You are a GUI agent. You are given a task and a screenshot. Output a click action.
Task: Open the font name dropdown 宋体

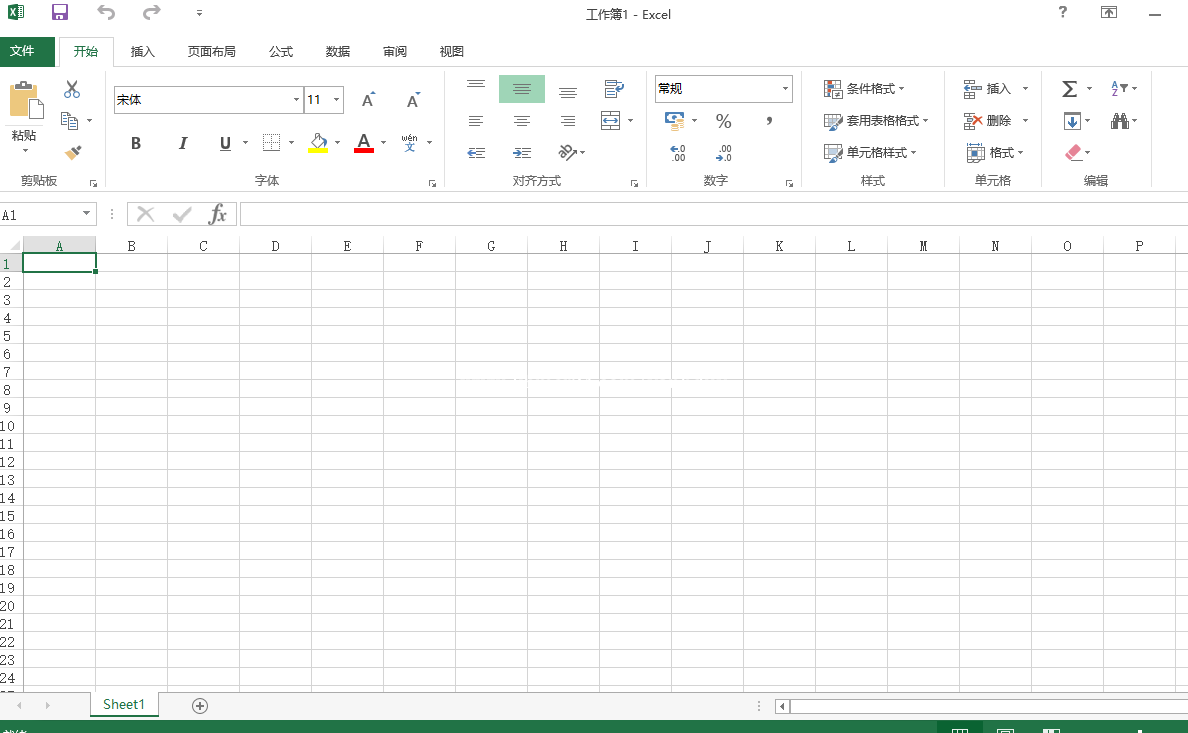click(x=296, y=100)
